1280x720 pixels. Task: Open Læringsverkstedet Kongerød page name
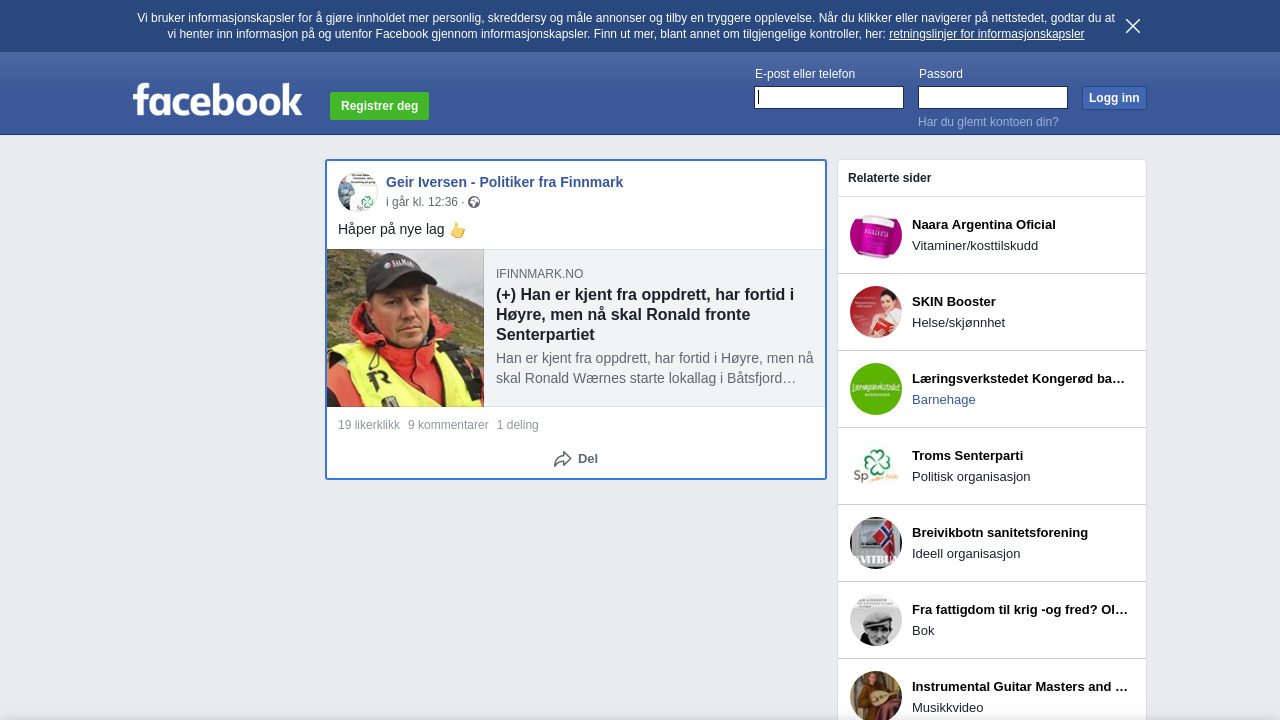(x=1019, y=378)
